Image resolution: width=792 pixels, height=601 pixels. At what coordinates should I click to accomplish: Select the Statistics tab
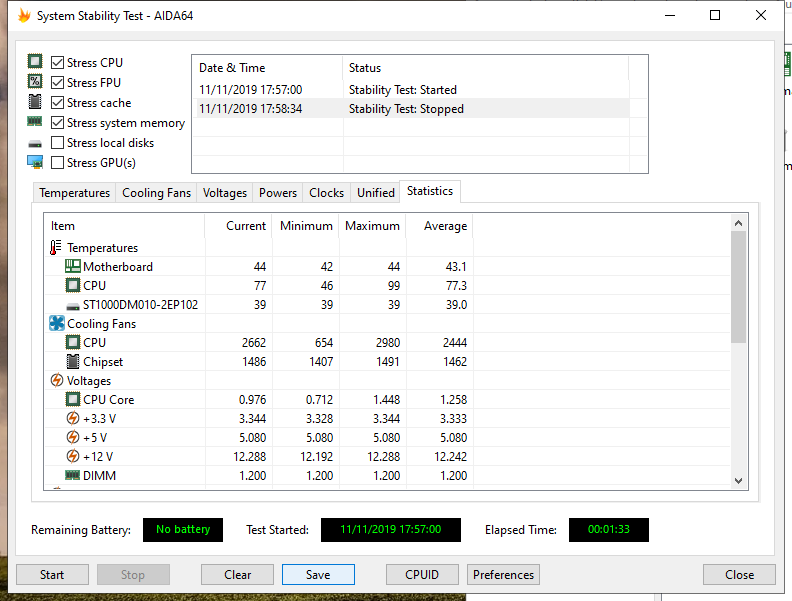430,191
